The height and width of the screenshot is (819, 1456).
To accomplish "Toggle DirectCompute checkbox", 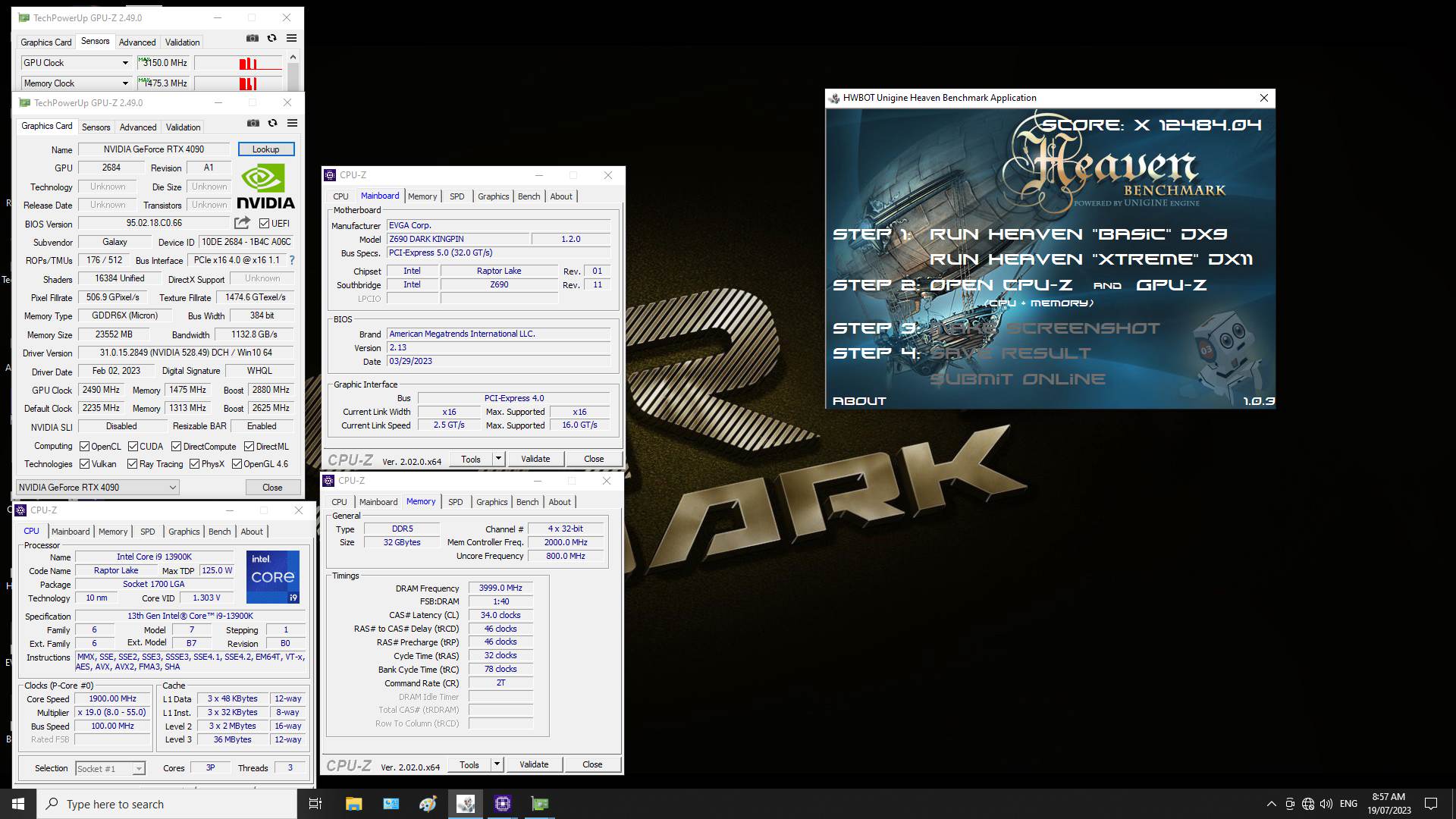I will [x=176, y=447].
